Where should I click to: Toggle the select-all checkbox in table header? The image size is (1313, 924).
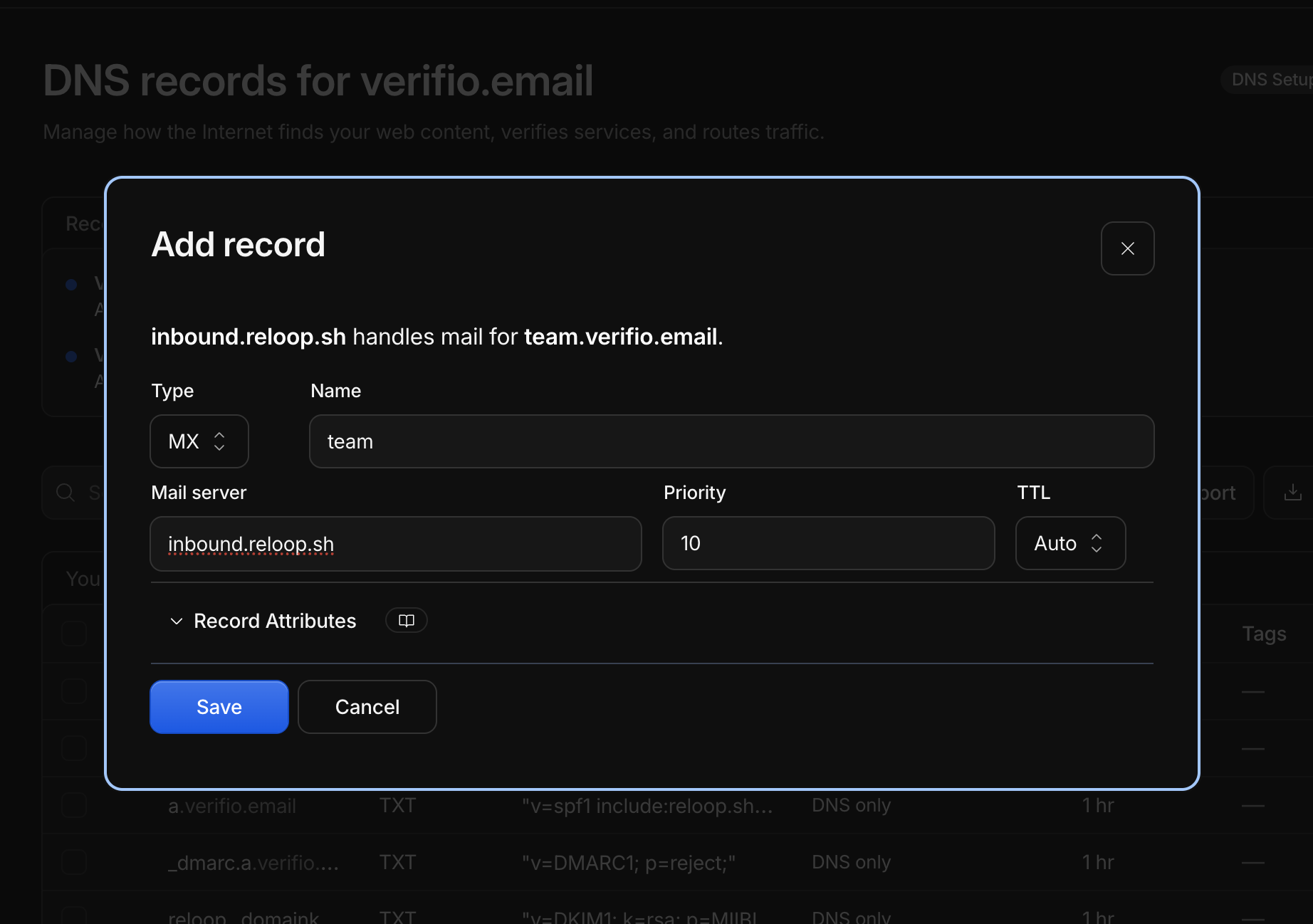[74, 634]
